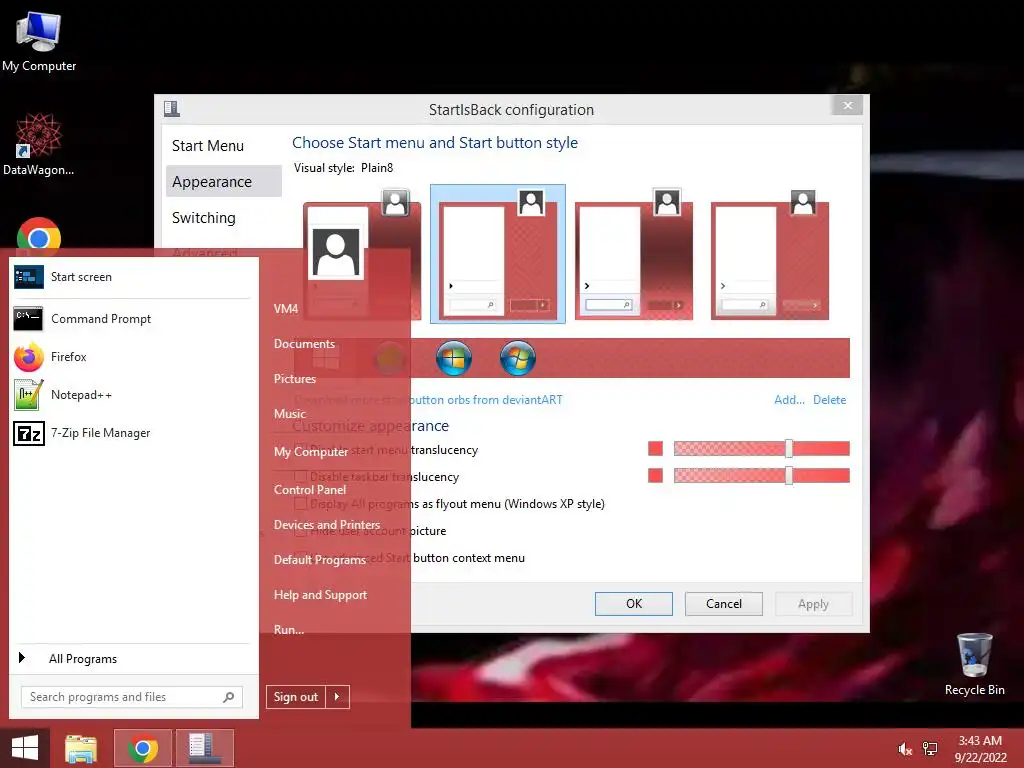Click the search magnifier icon in start menu
1024x768 pixels.
(229, 697)
